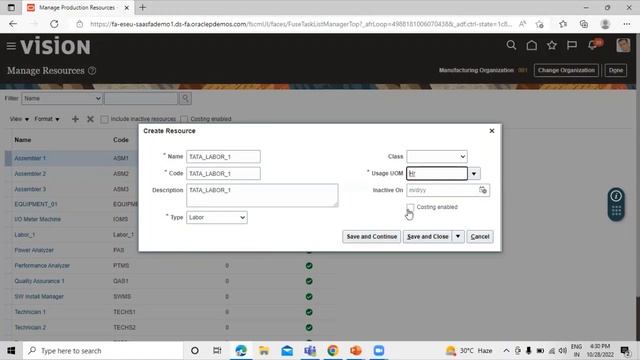Click Change Organization button
The width and height of the screenshot is (640, 360).
click(566, 70)
